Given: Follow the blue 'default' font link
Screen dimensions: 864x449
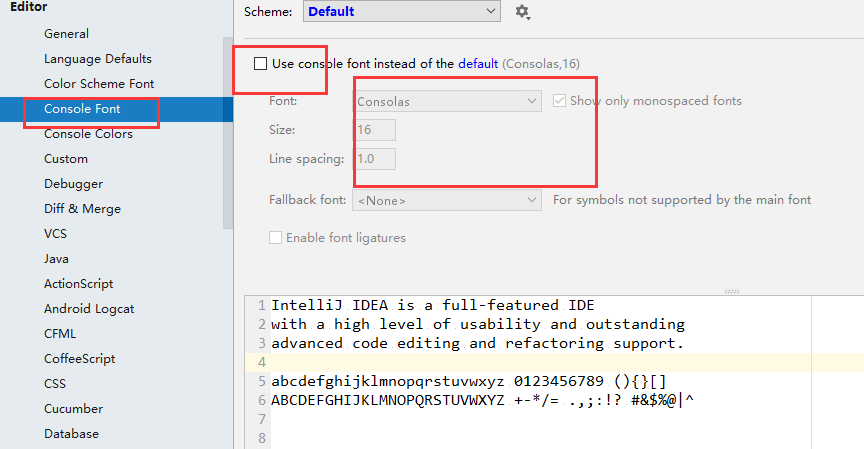Looking at the screenshot, I should 478,64.
